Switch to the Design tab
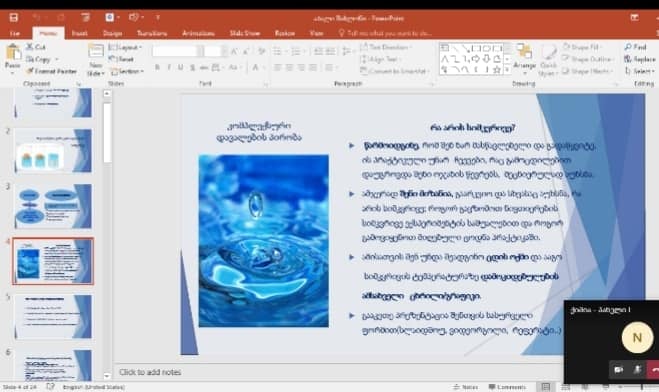The image size is (659, 392). coord(113,33)
